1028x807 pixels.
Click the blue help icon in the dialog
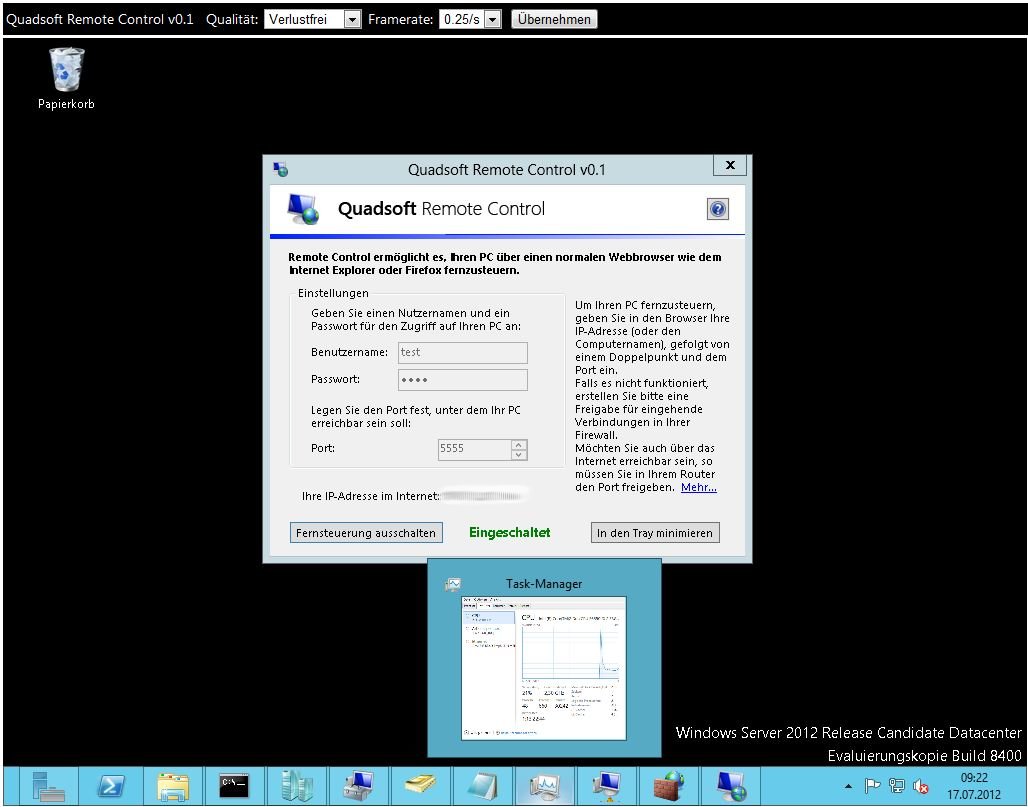point(717,209)
